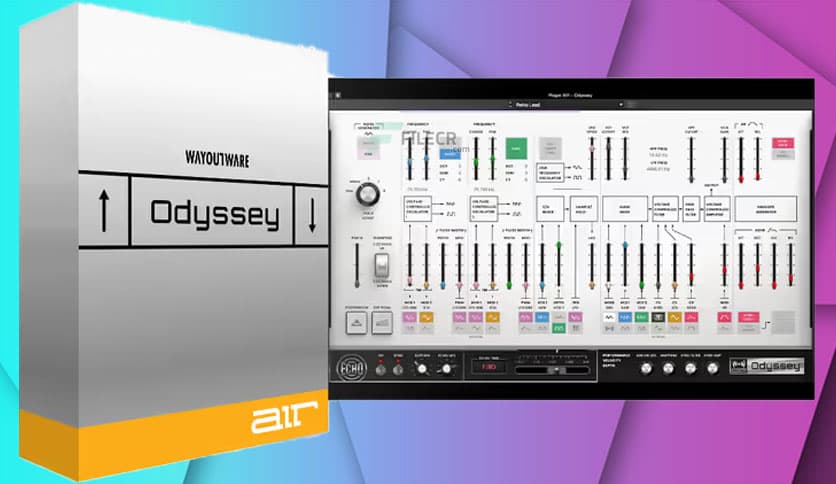Click the Audio Mixer block in the signal diagram

coord(625,209)
